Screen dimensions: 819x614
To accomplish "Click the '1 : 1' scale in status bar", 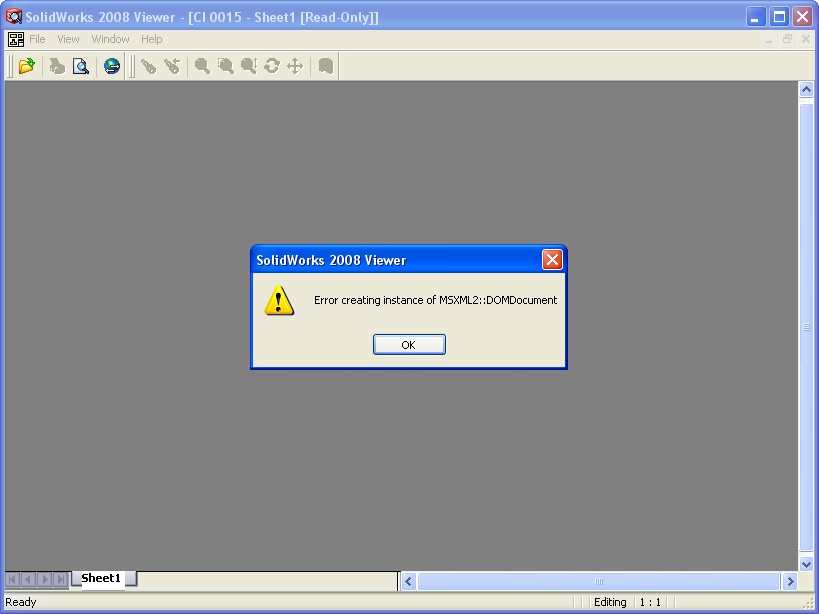I will (x=650, y=602).
